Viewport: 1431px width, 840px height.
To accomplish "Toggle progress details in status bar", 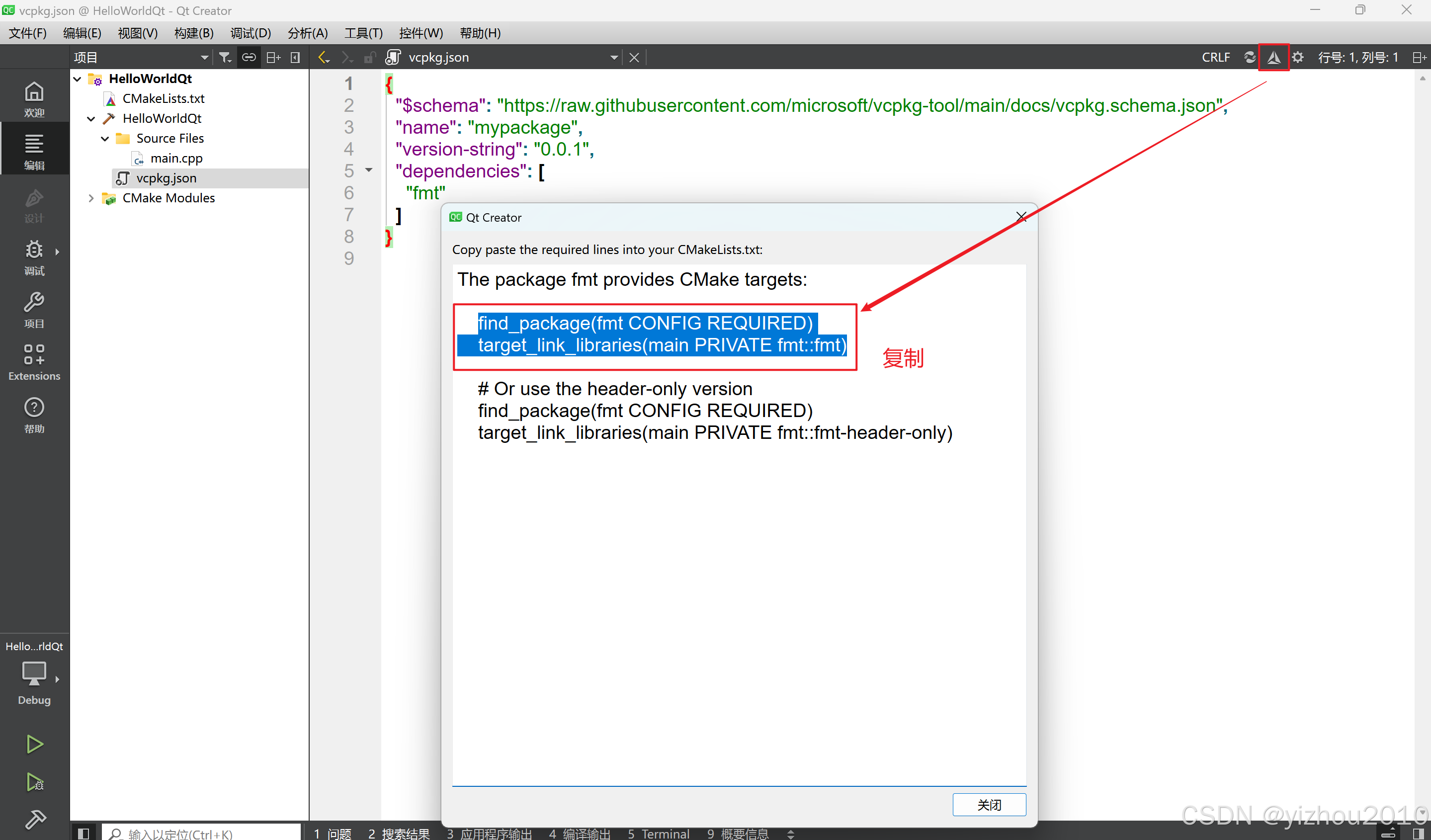I will (x=1388, y=833).
